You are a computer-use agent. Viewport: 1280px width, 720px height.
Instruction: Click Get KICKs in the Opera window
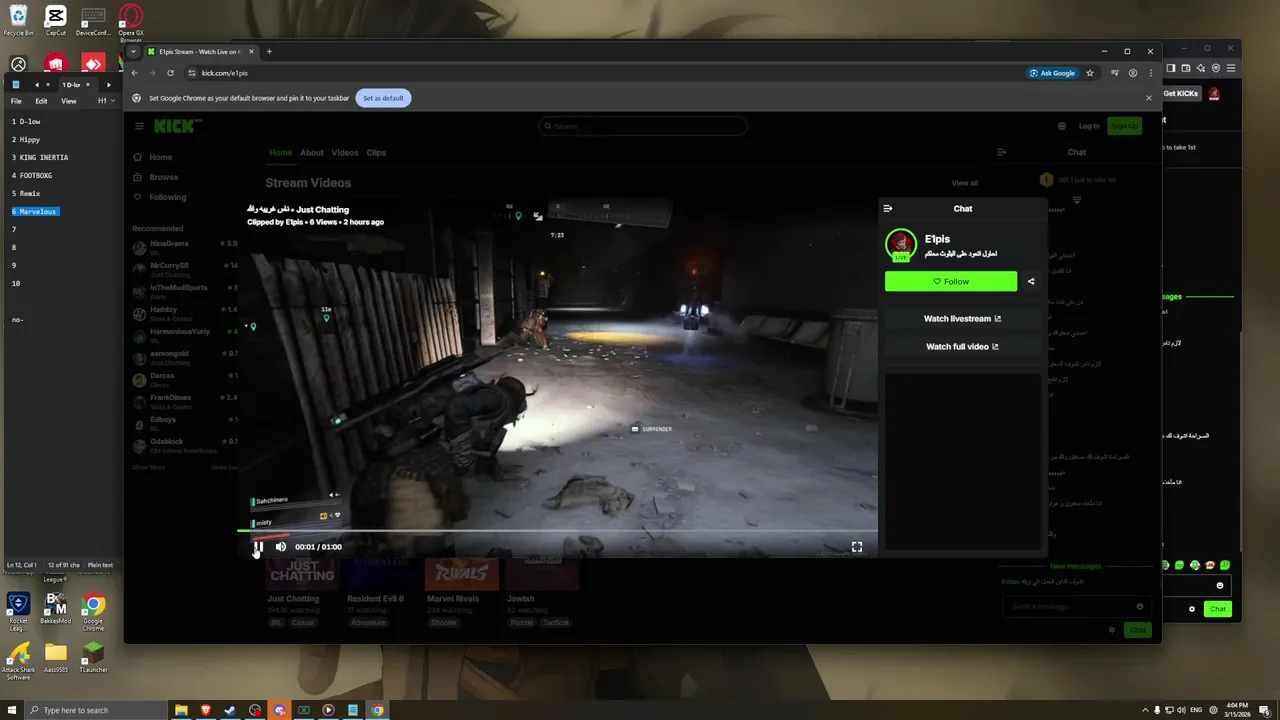click(x=1181, y=94)
